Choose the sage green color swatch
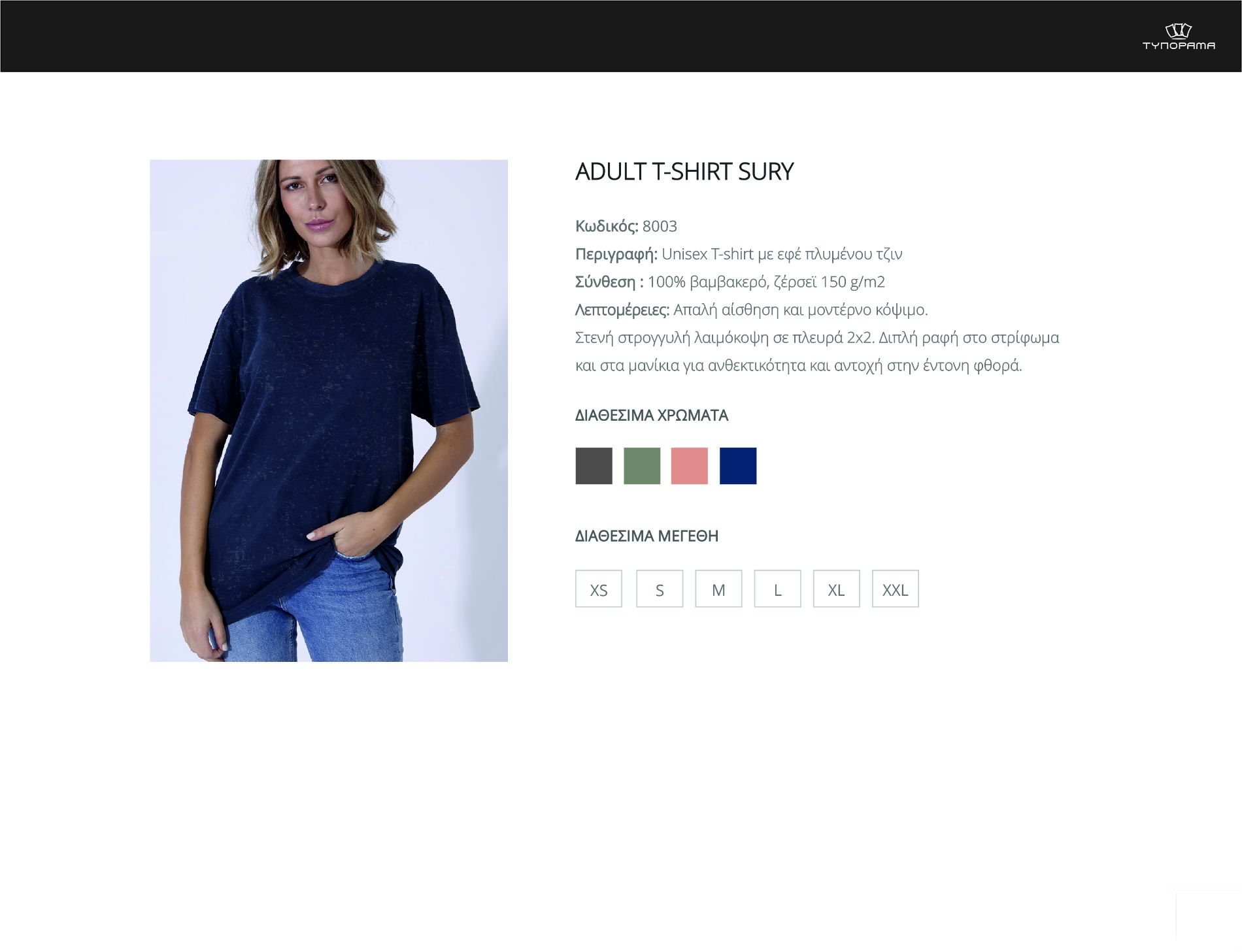Viewport: 1242px width, 952px height. [642, 466]
